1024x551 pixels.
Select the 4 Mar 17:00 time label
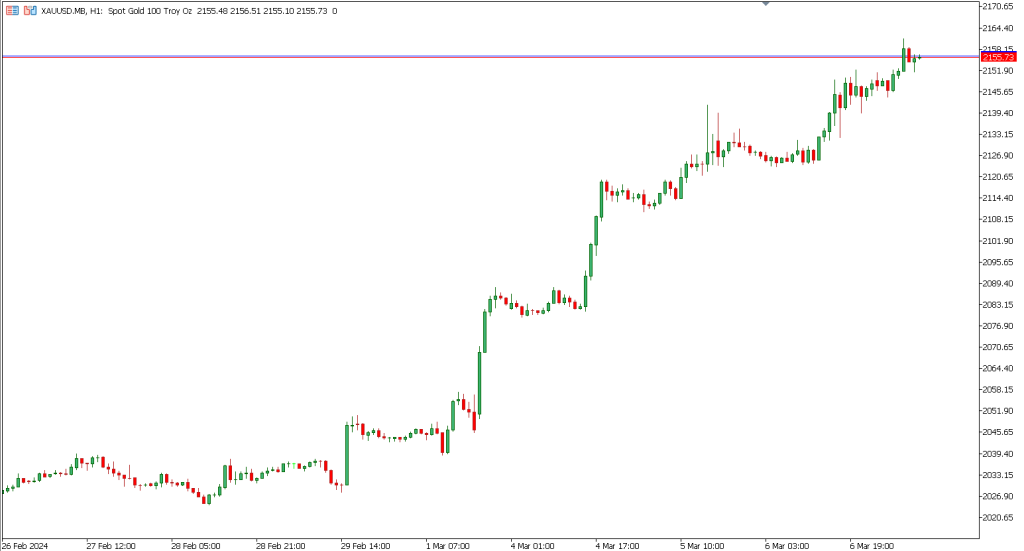(617, 546)
